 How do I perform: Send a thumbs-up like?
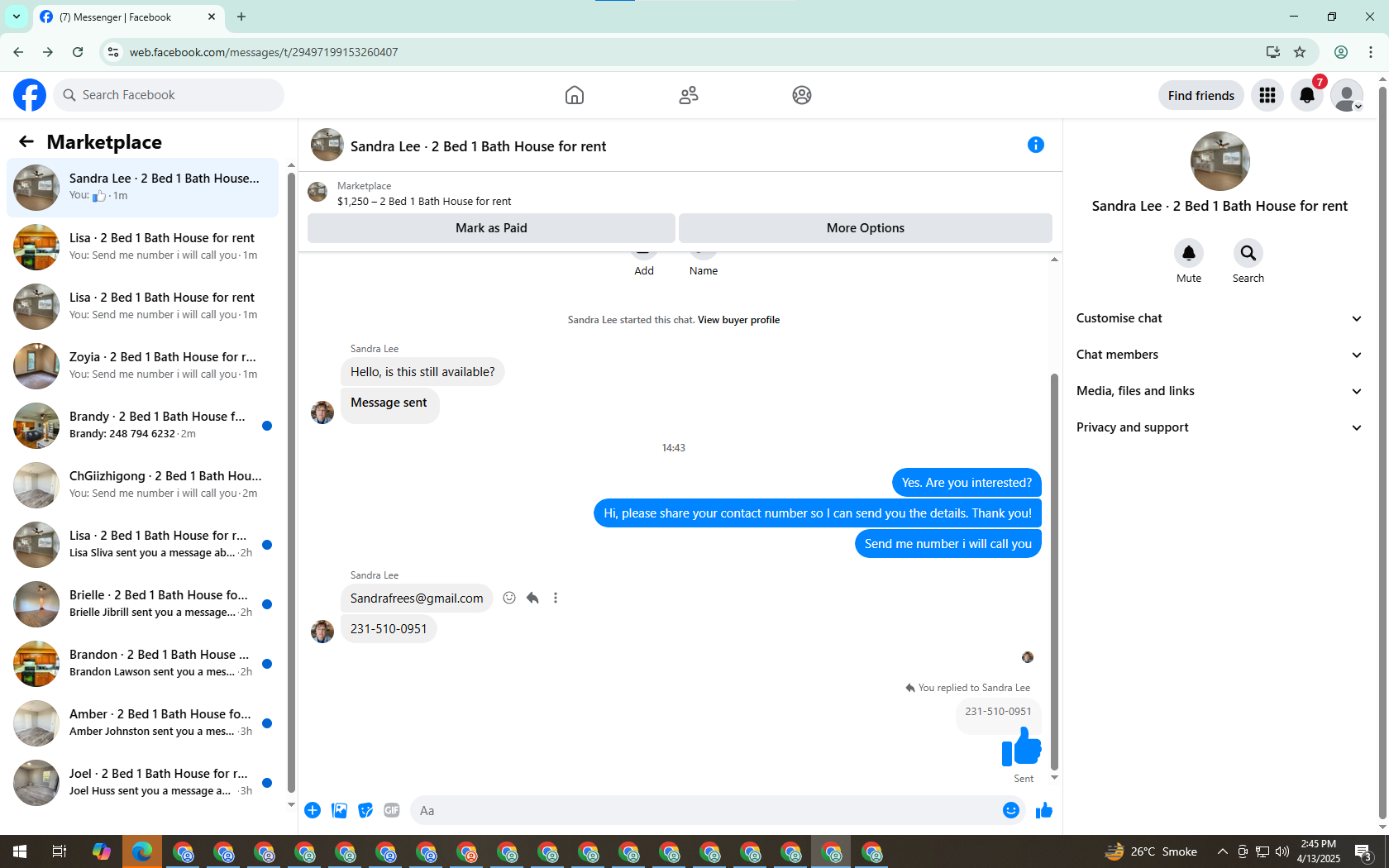coord(1044,810)
